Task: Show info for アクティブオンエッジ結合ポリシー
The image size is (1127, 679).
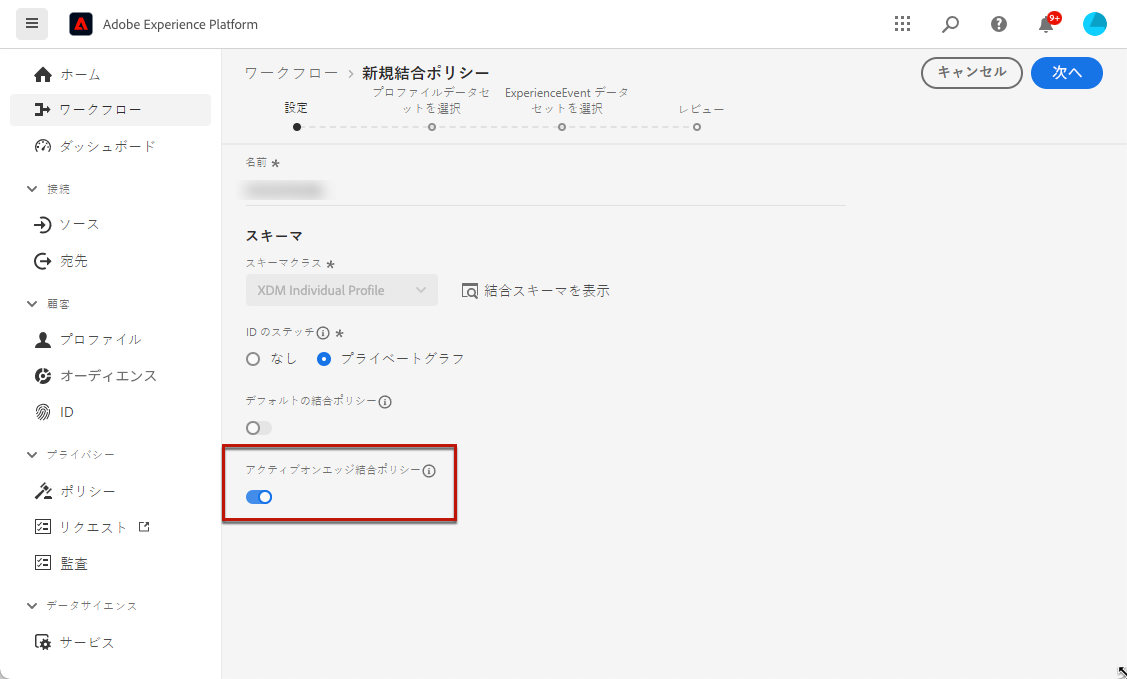Action: point(429,471)
